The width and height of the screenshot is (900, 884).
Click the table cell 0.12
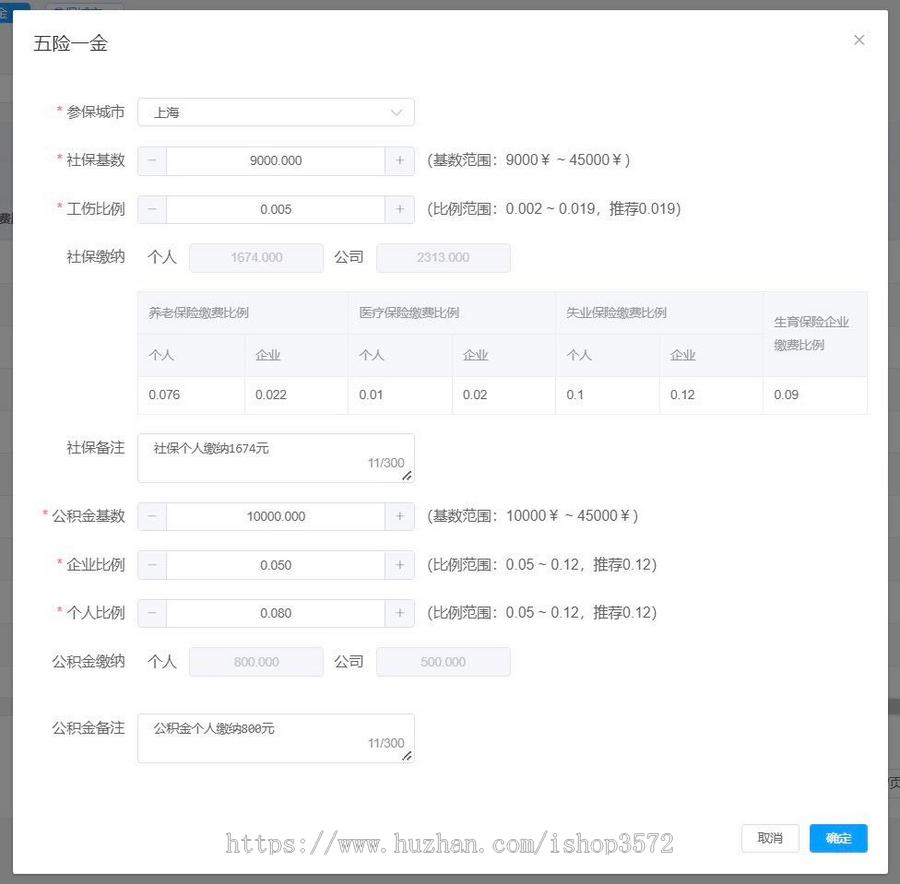pos(711,395)
